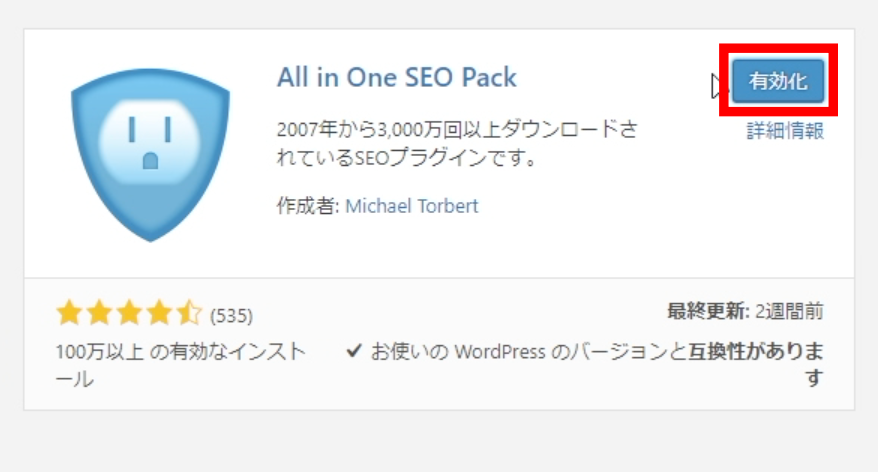This screenshot has height=472, width=878.
Task: Click the compatibility checkmark icon
Action: (x=354, y=351)
